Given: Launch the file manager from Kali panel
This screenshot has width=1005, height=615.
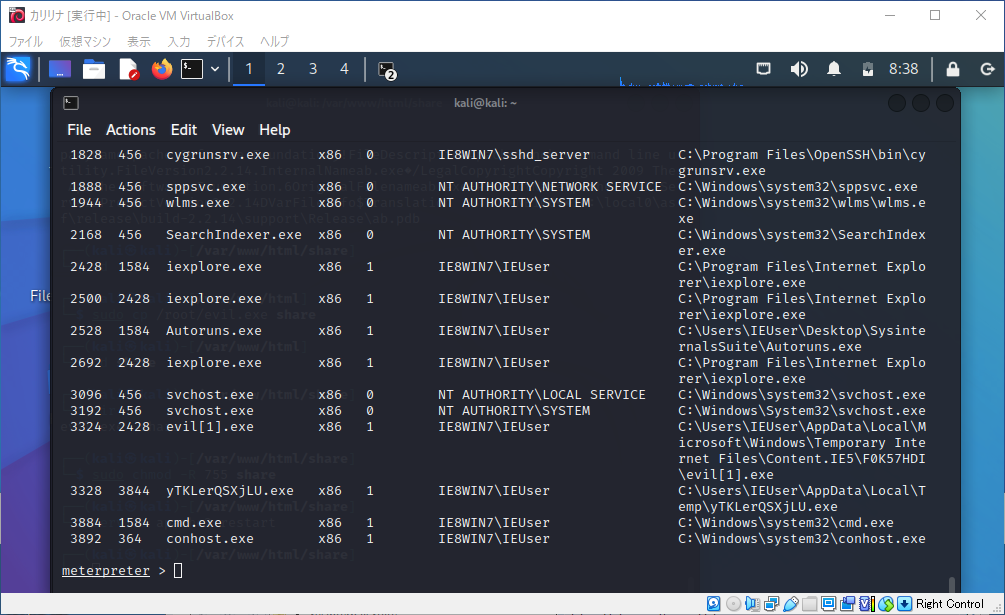Looking at the screenshot, I should click(x=94, y=69).
